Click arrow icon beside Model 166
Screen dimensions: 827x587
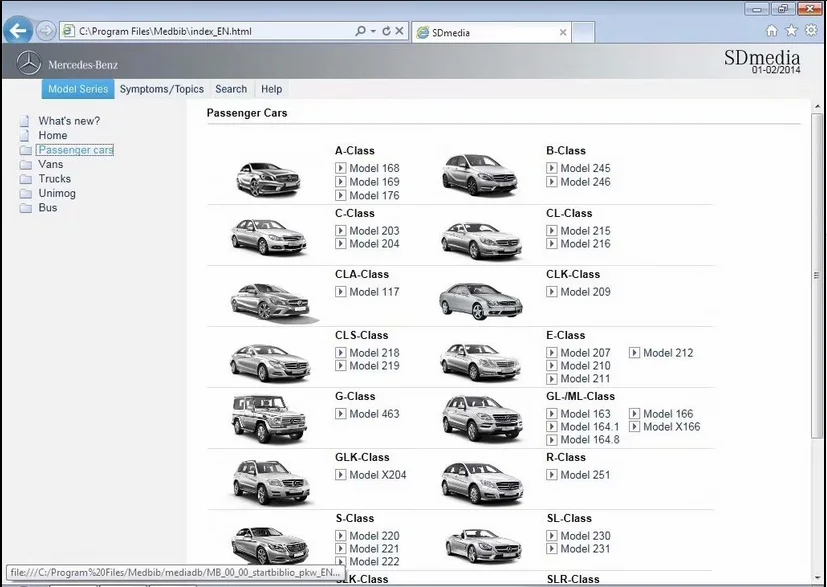(634, 413)
